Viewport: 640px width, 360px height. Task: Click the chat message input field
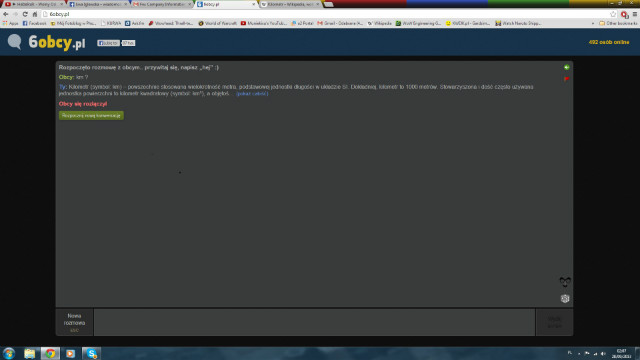click(x=314, y=322)
